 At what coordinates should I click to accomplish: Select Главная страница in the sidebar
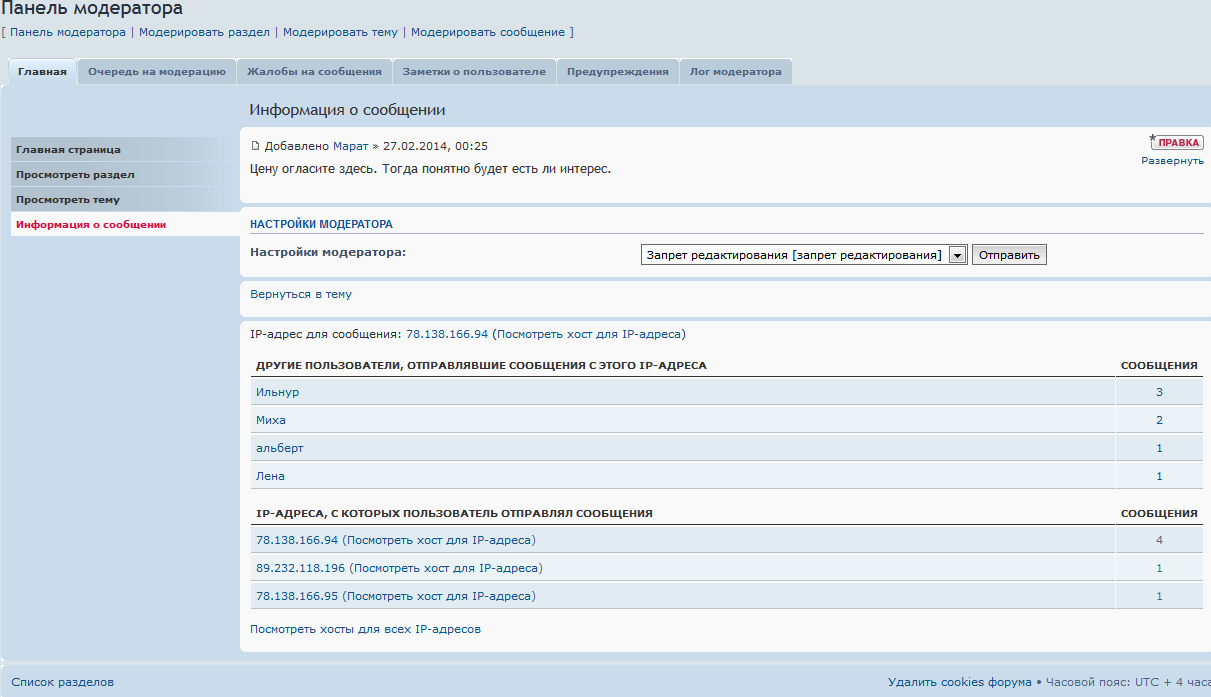tap(68, 149)
